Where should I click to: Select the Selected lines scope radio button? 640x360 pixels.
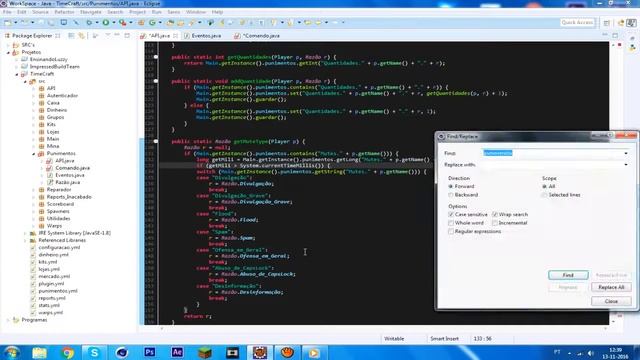pyautogui.click(x=544, y=195)
